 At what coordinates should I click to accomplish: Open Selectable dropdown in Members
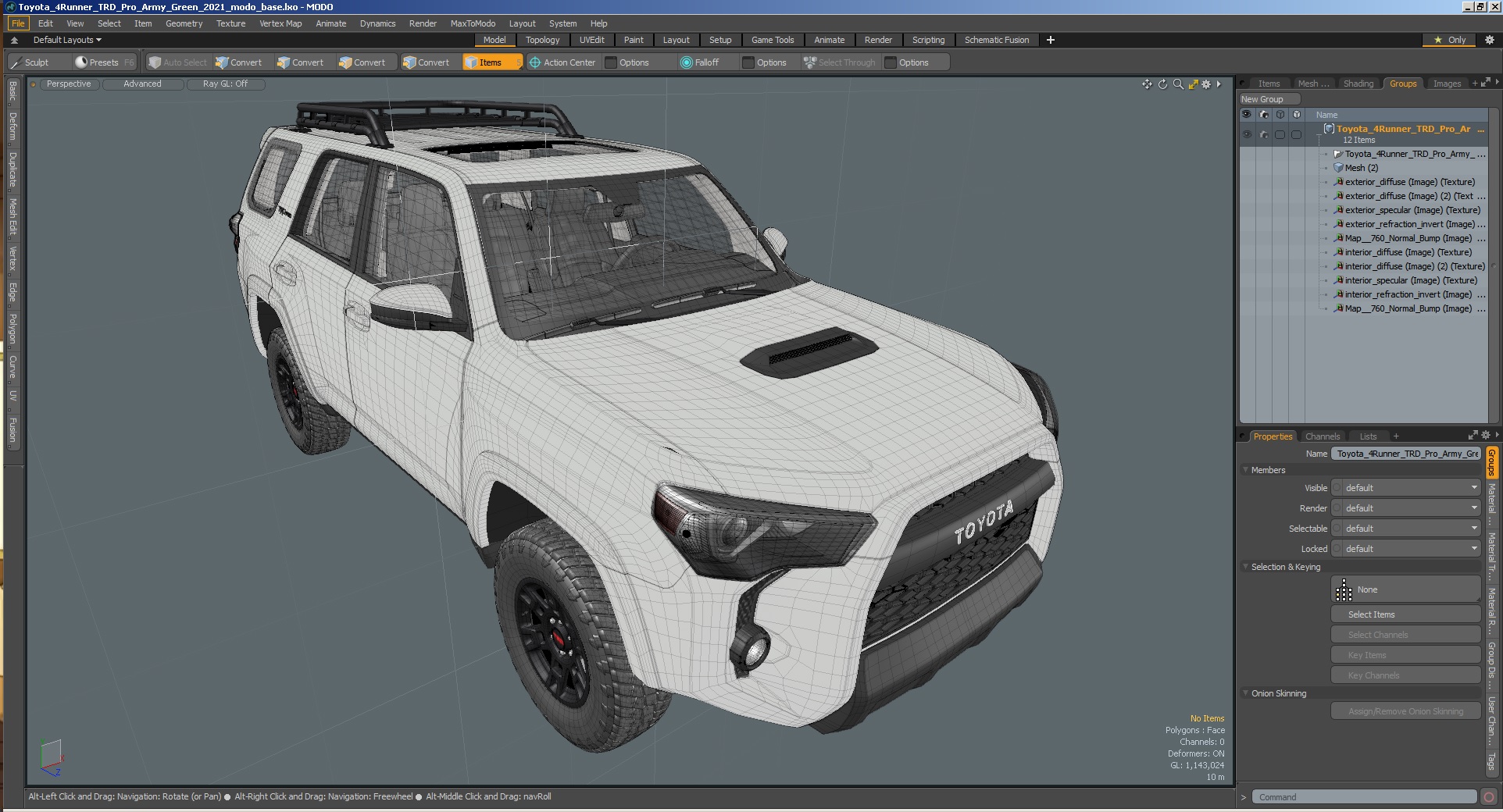click(1406, 529)
